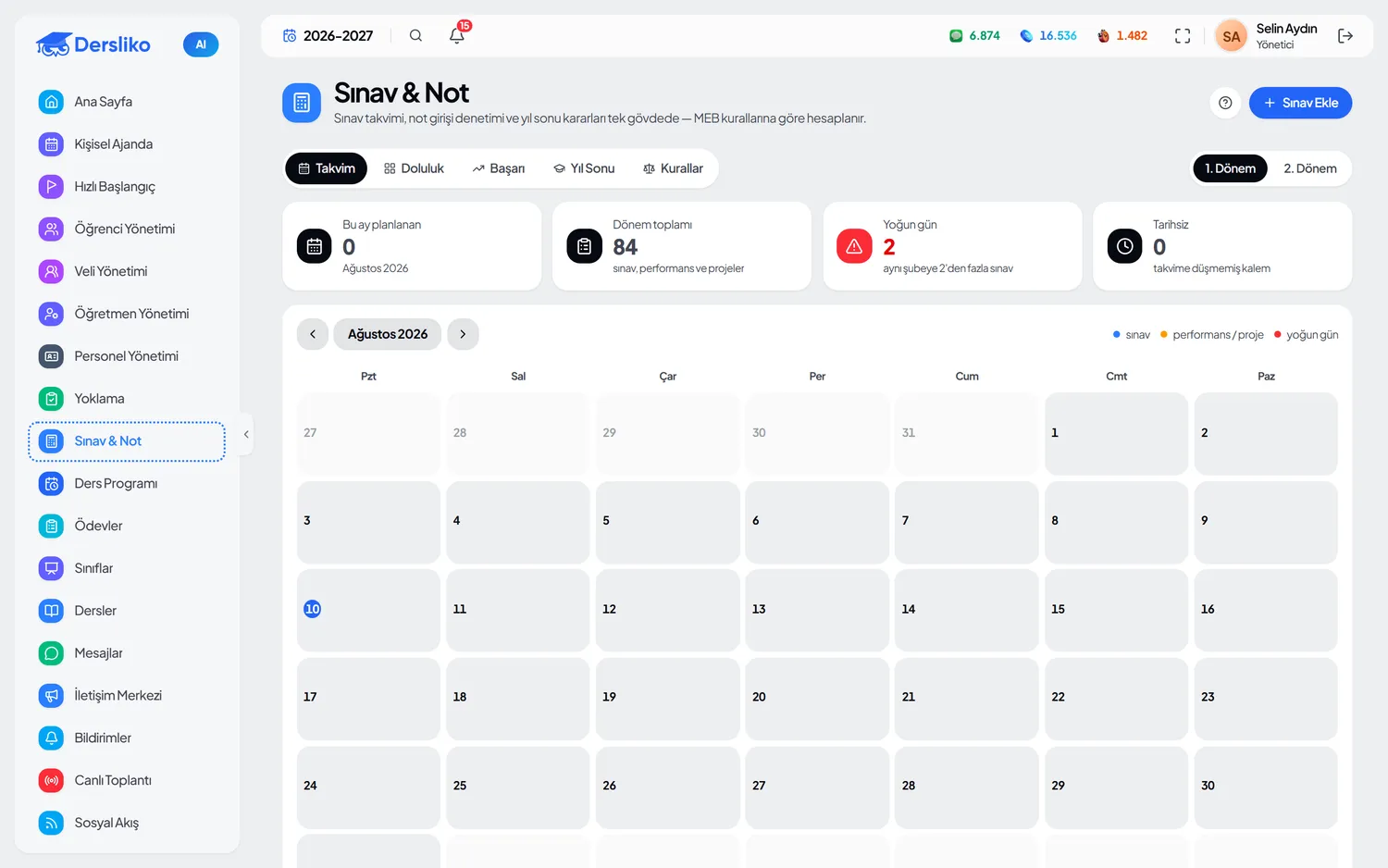This screenshot has height=868, width=1388.
Task: Open Veli Yönetimi sidebar icon
Action: pyautogui.click(x=52, y=271)
